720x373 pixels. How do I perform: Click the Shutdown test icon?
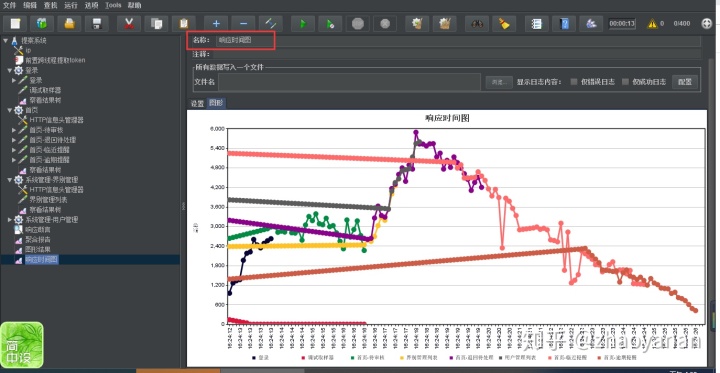point(385,23)
